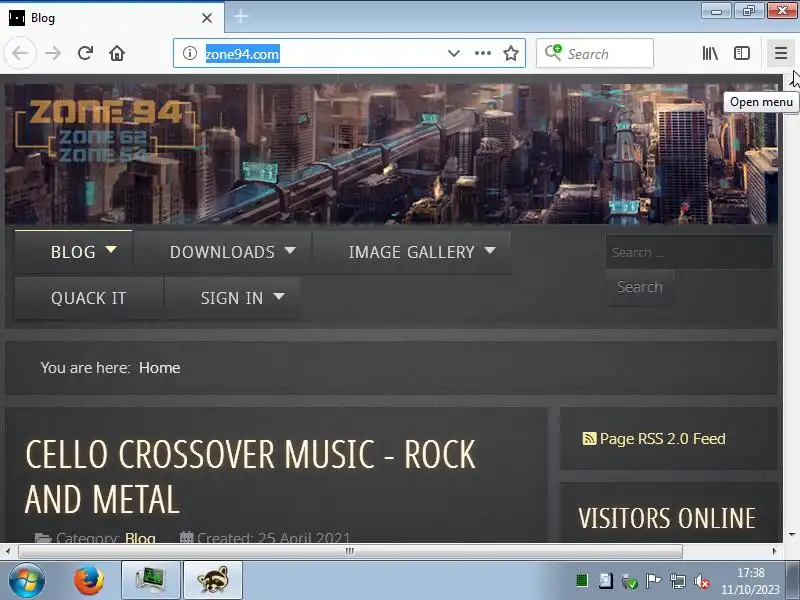Click the site Search button
The image size is (800, 600).
640,287
